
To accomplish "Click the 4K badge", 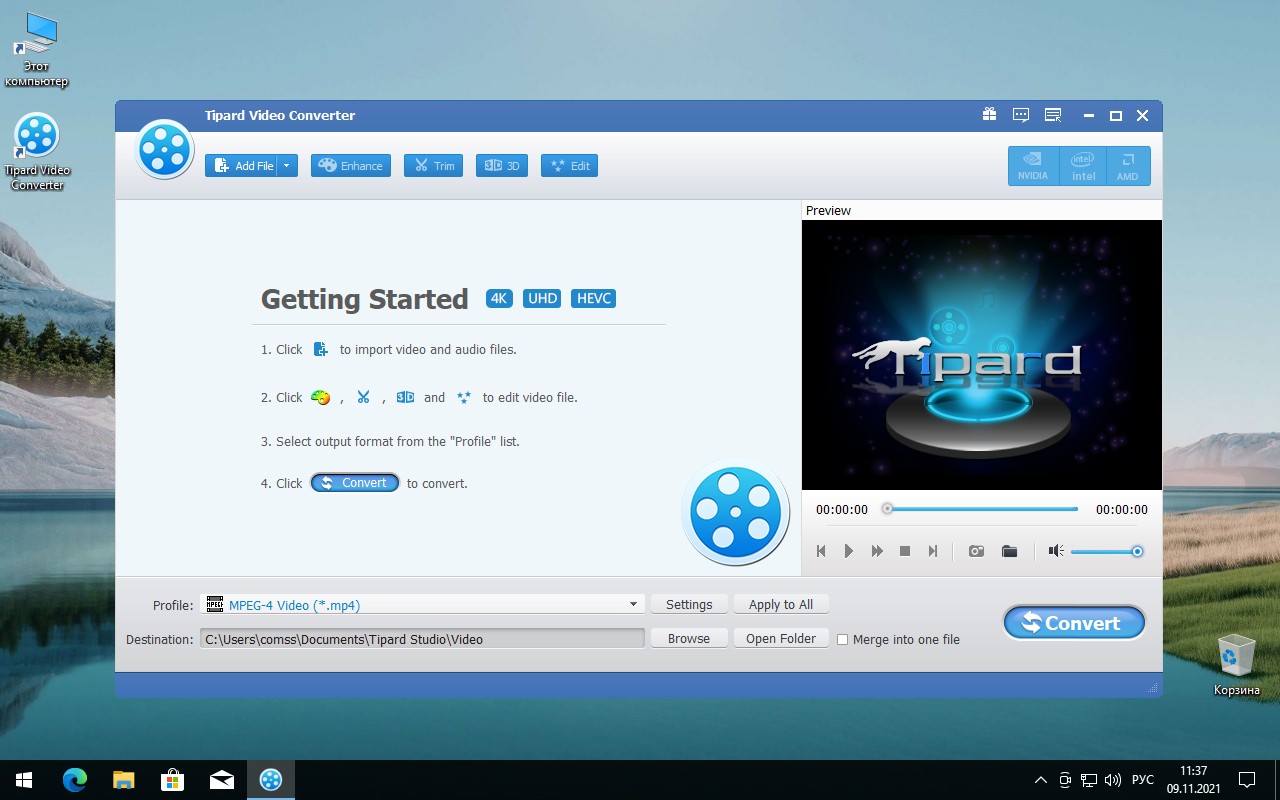I will [499, 298].
